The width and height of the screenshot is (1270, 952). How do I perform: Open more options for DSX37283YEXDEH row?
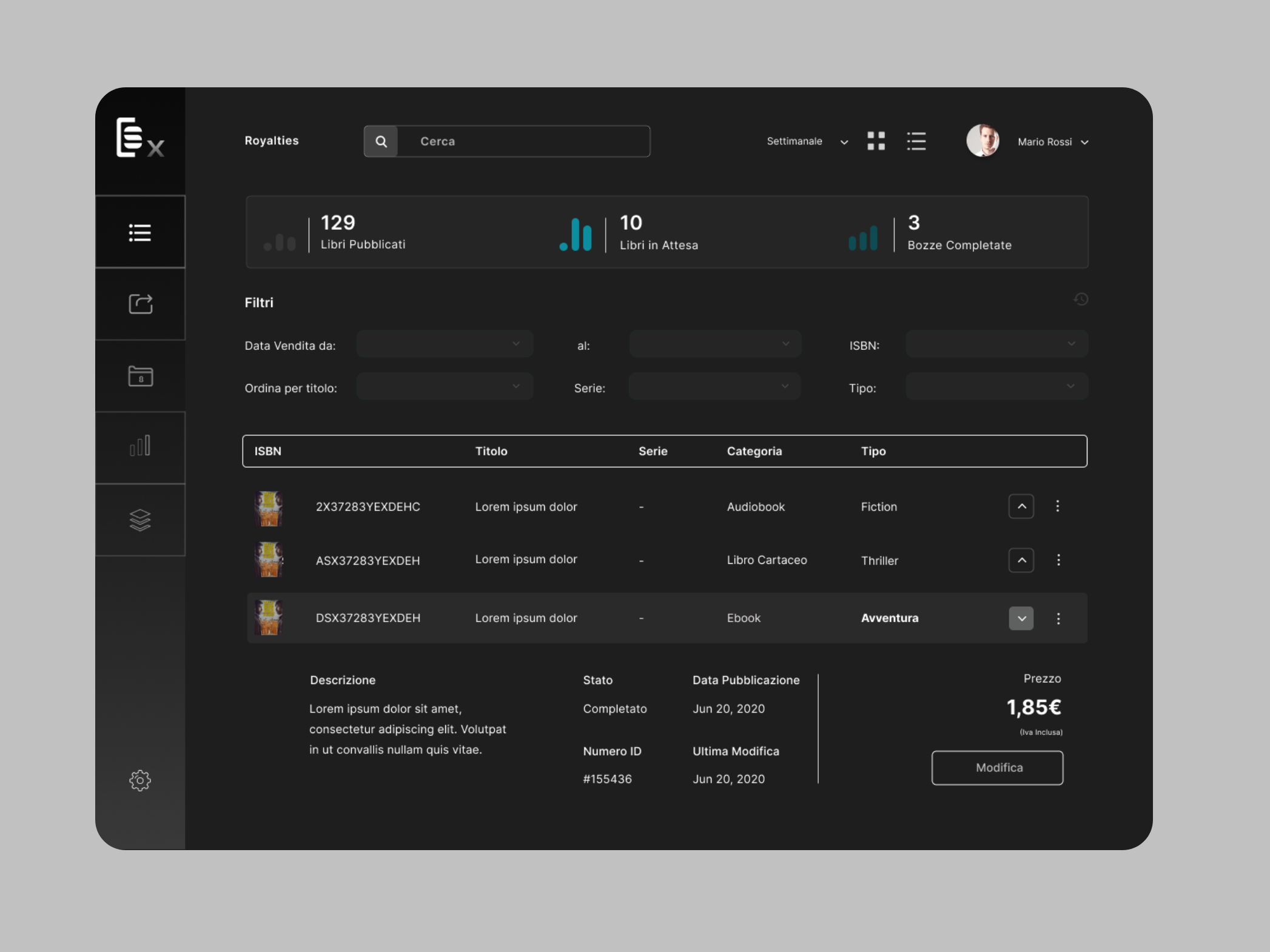[x=1058, y=618]
